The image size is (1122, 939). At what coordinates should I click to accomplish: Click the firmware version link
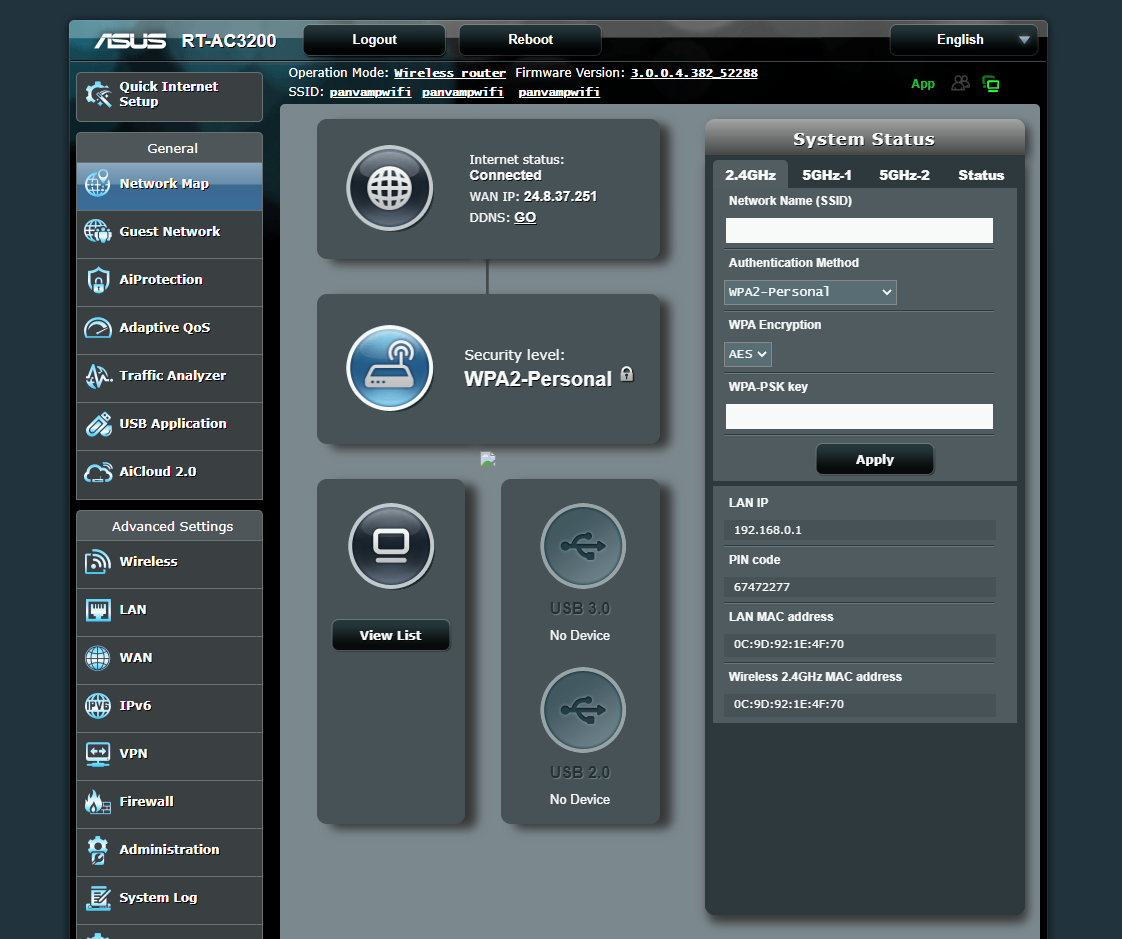pyautogui.click(x=693, y=73)
